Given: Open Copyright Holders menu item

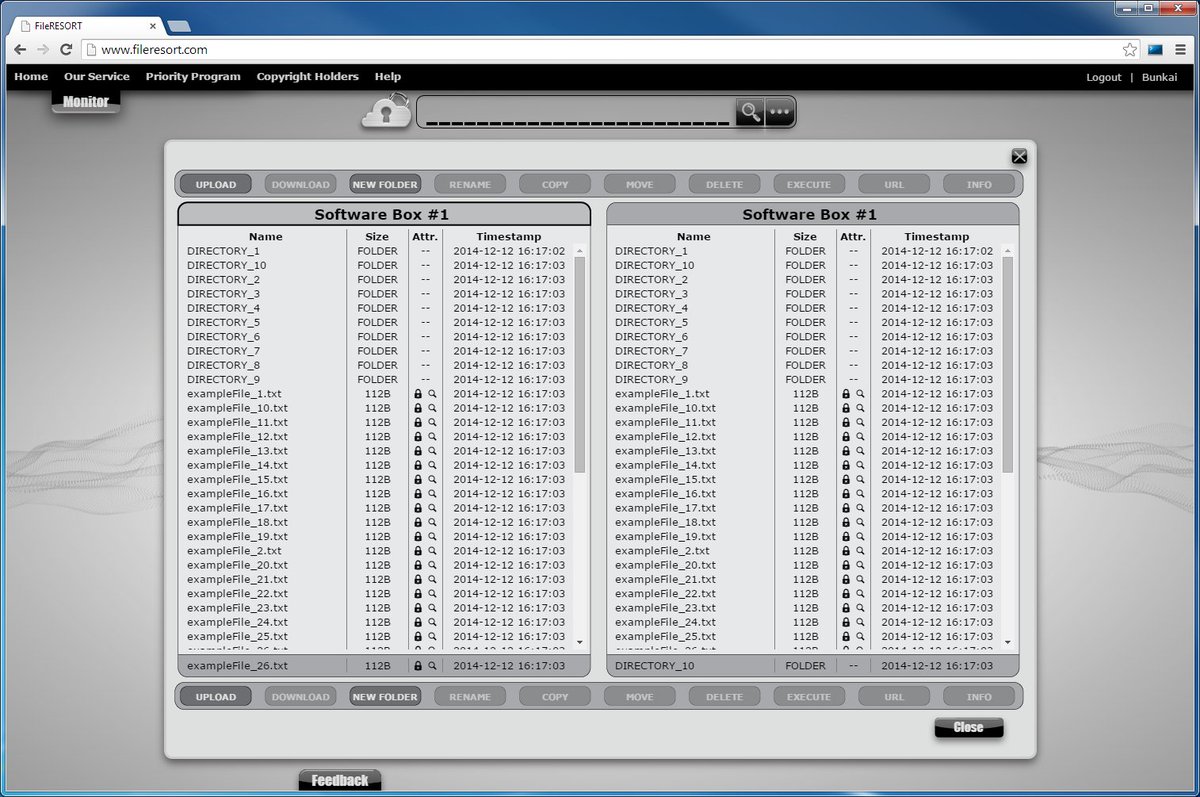Looking at the screenshot, I should click(x=307, y=77).
